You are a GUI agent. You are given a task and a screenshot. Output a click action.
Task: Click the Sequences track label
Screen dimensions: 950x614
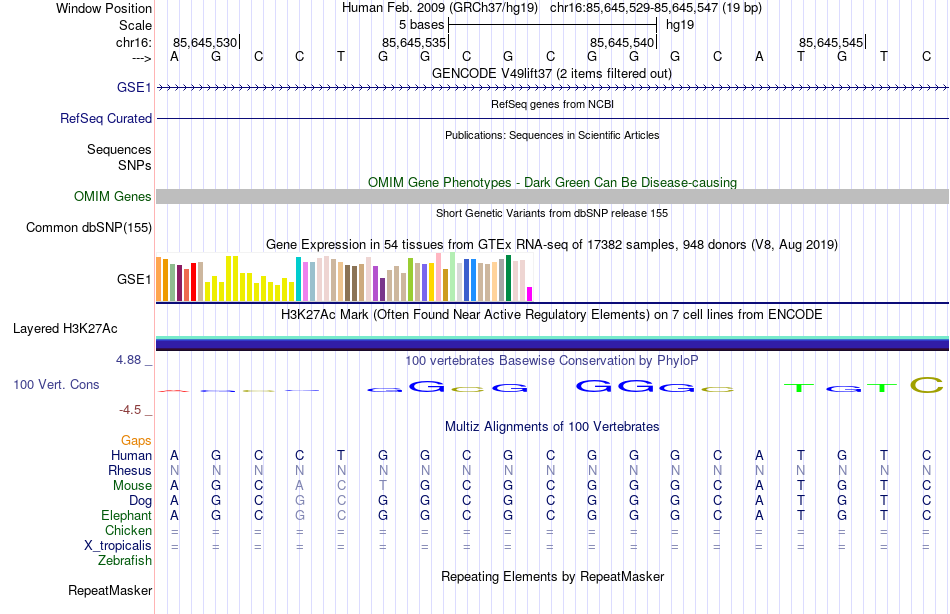coord(119,149)
